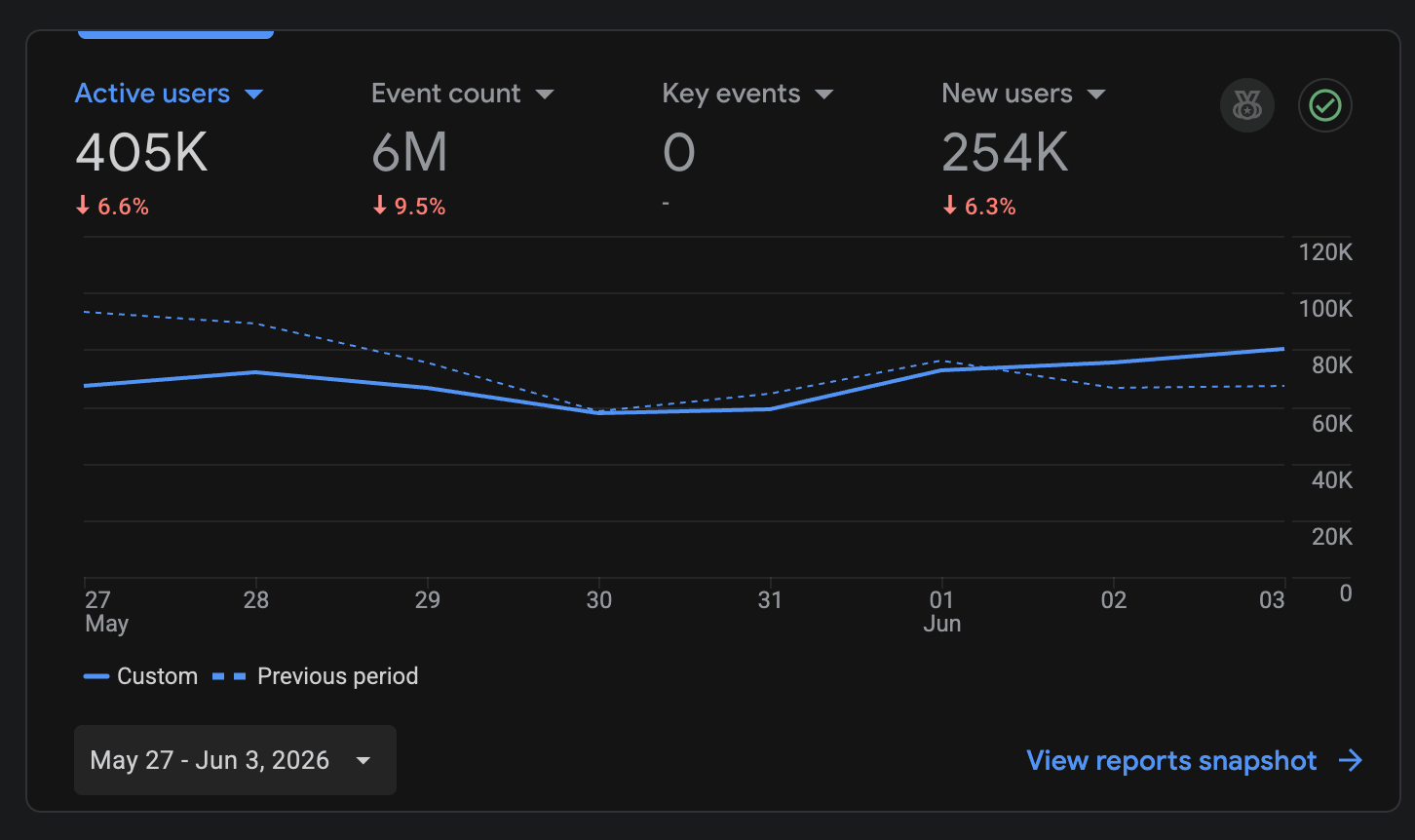Click the solid line point at 30

pyautogui.click(x=597, y=412)
